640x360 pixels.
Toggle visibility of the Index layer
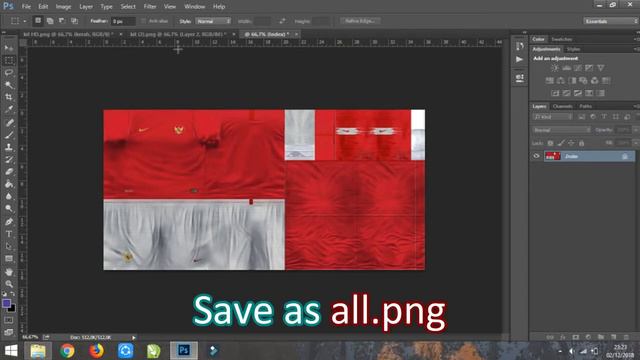[x=537, y=156]
